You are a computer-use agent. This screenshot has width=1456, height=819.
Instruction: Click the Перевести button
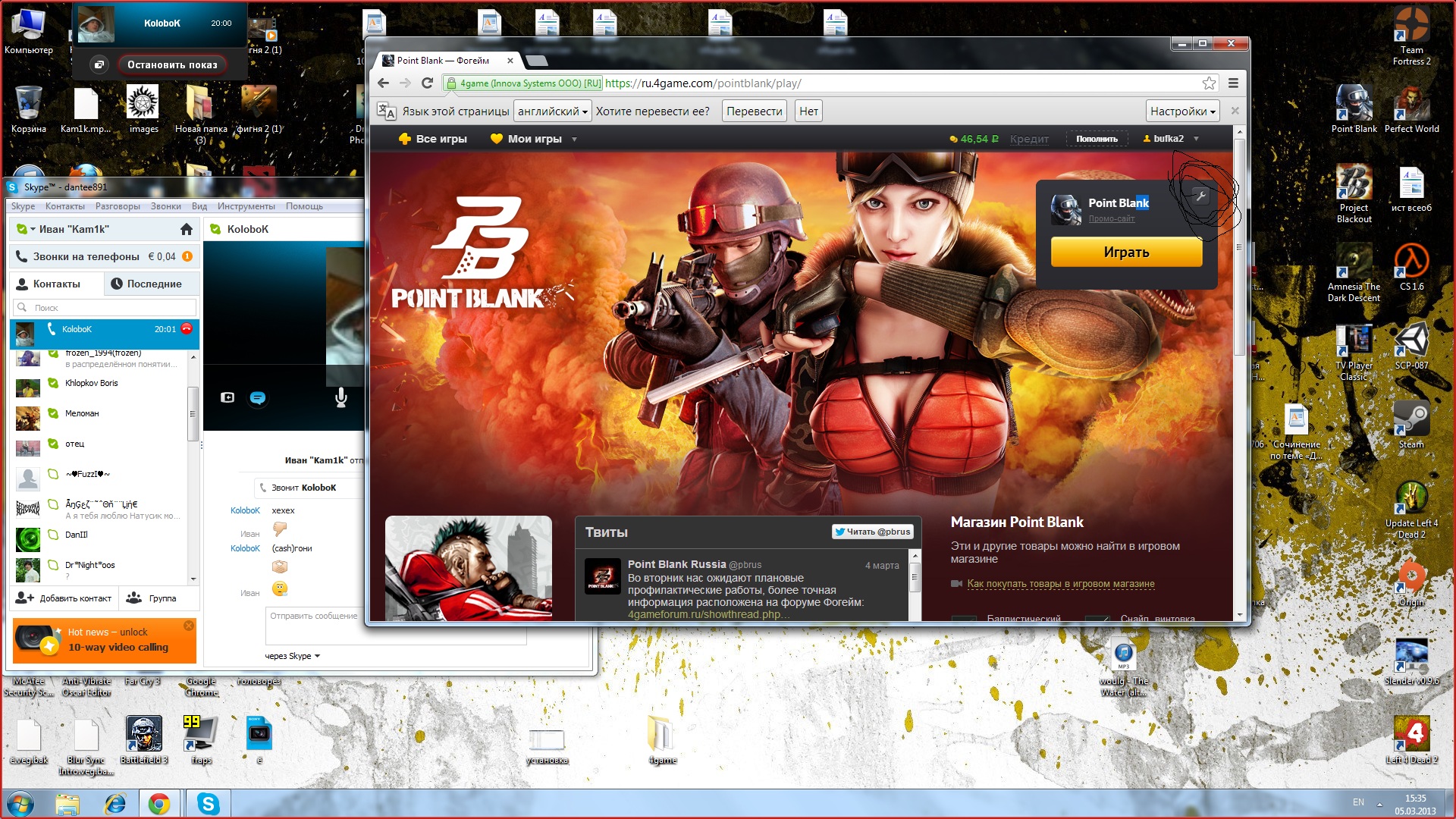[x=754, y=111]
